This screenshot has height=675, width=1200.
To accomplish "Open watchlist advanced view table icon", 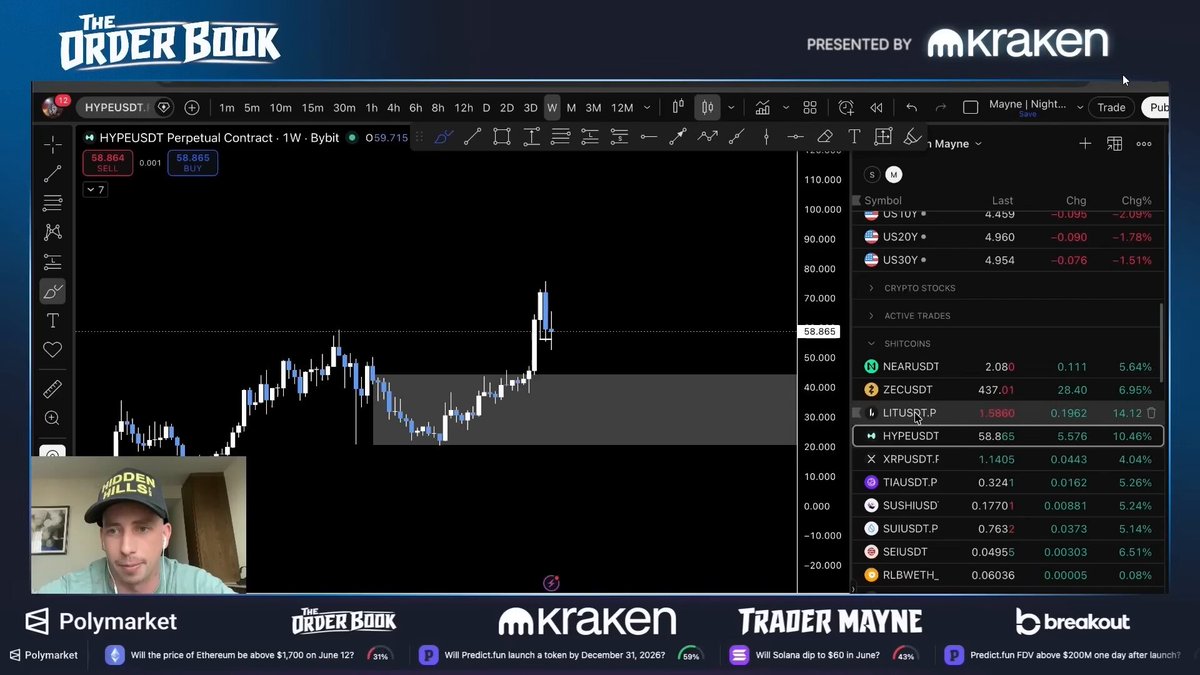I will pos(1114,144).
